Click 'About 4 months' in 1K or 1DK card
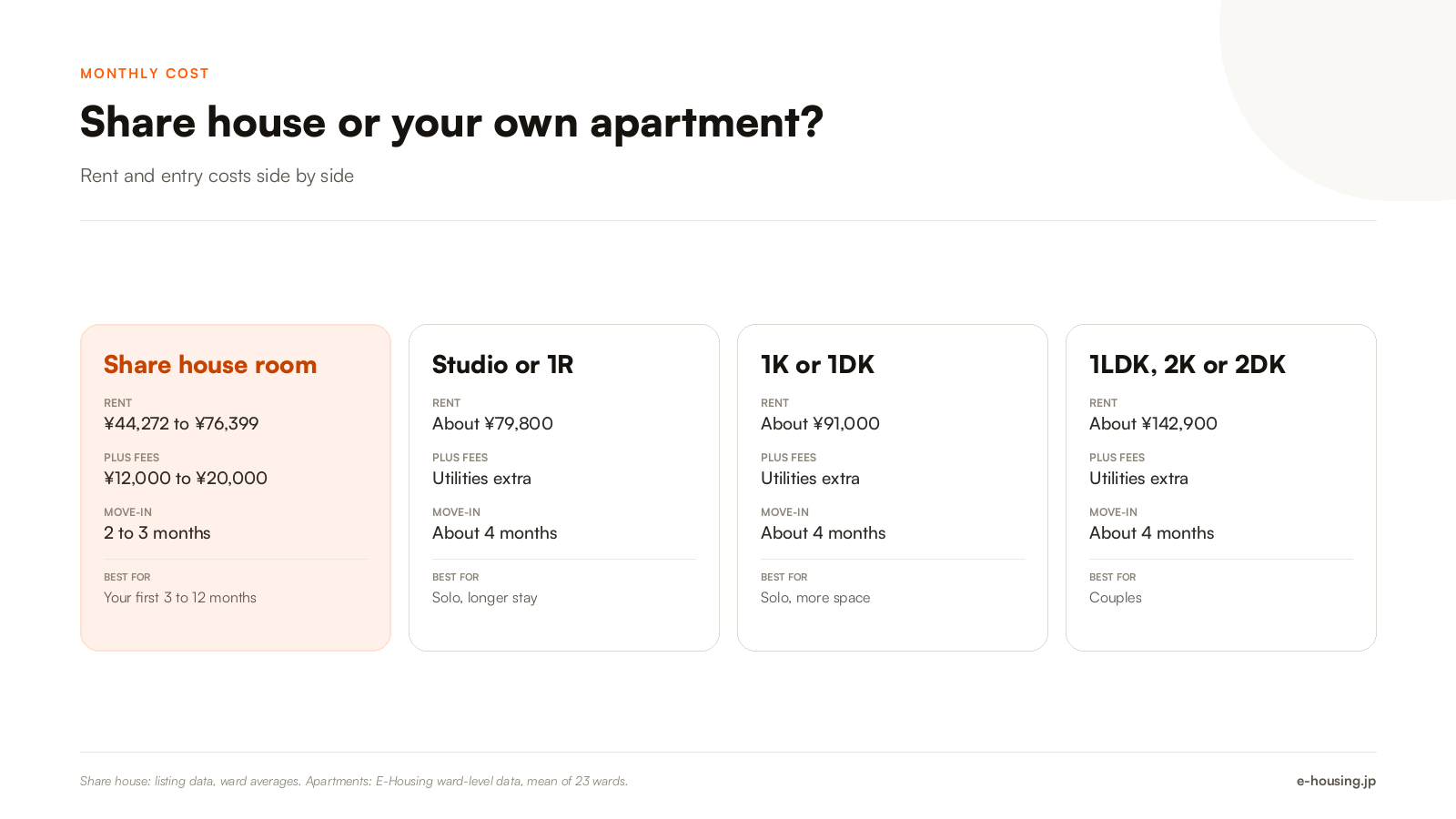 click(x=824, y=532)
